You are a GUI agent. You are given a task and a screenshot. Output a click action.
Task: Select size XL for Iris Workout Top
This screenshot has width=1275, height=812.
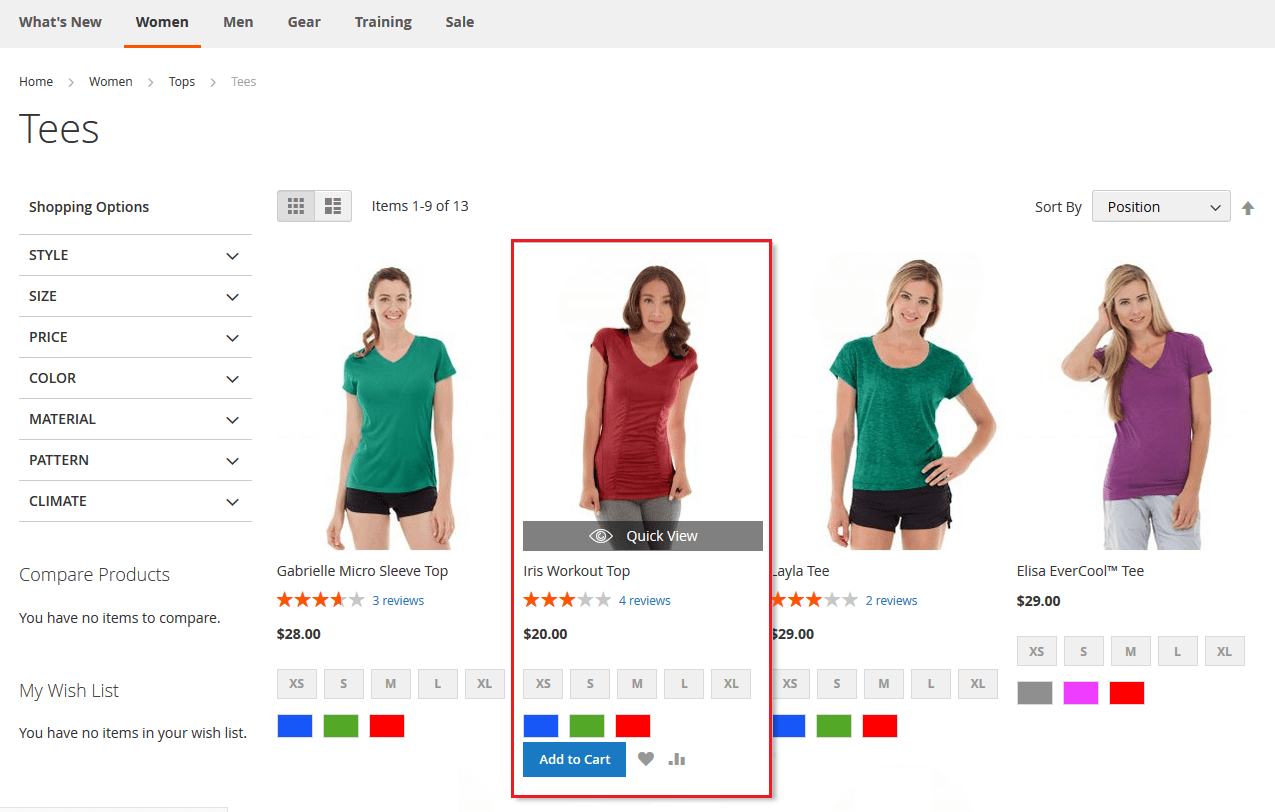coord(731,684)
